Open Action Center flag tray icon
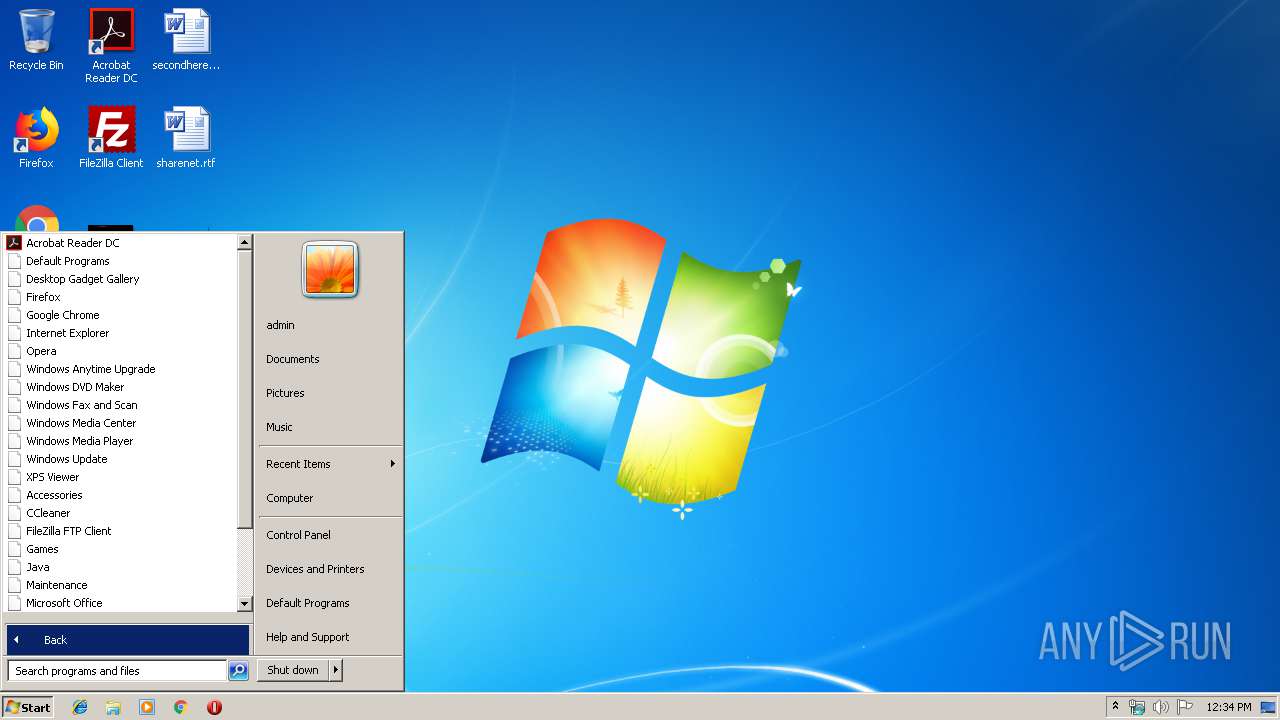 pos(1185,707)
